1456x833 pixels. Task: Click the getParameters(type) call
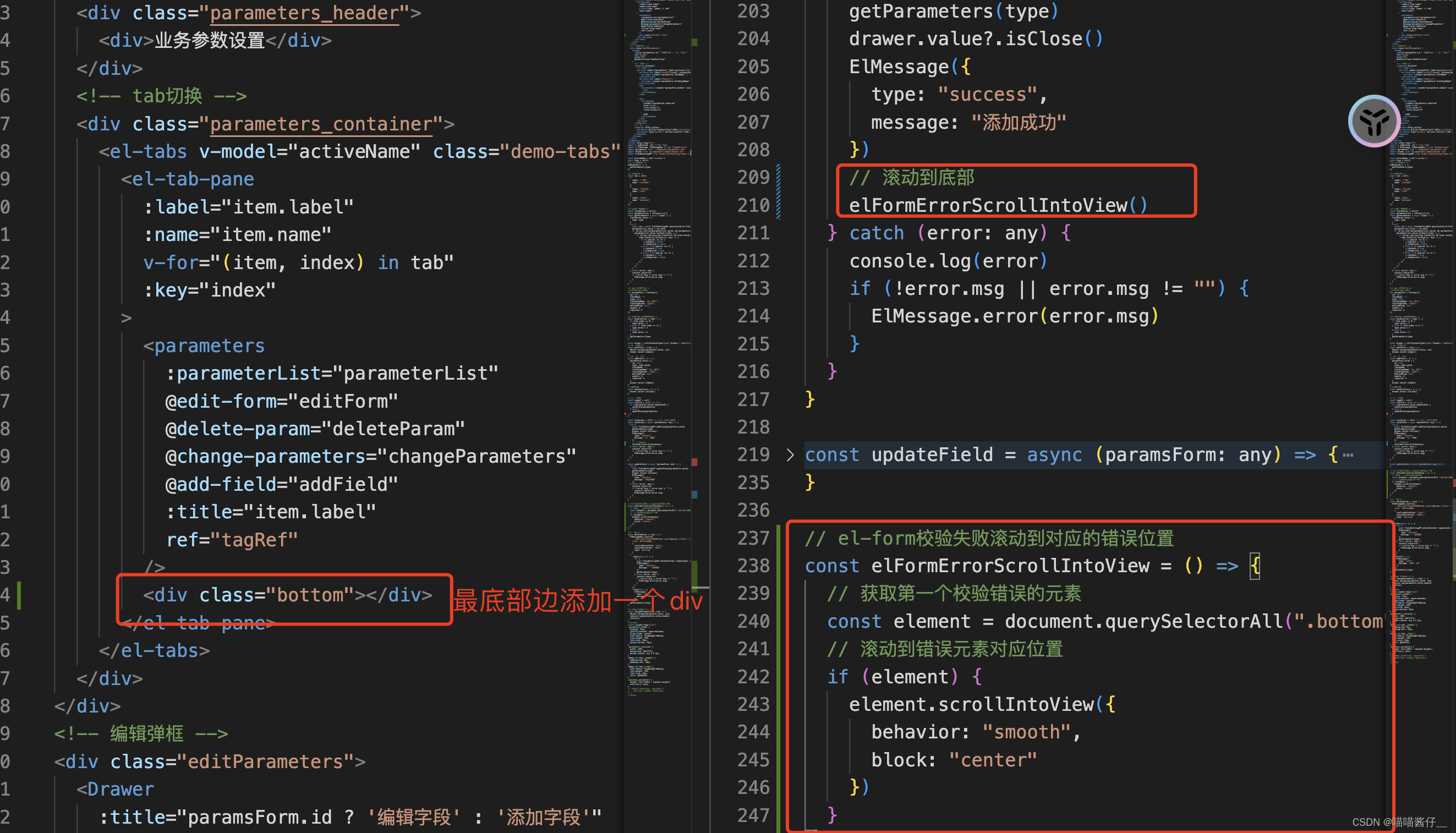click(x=953, y=11)
